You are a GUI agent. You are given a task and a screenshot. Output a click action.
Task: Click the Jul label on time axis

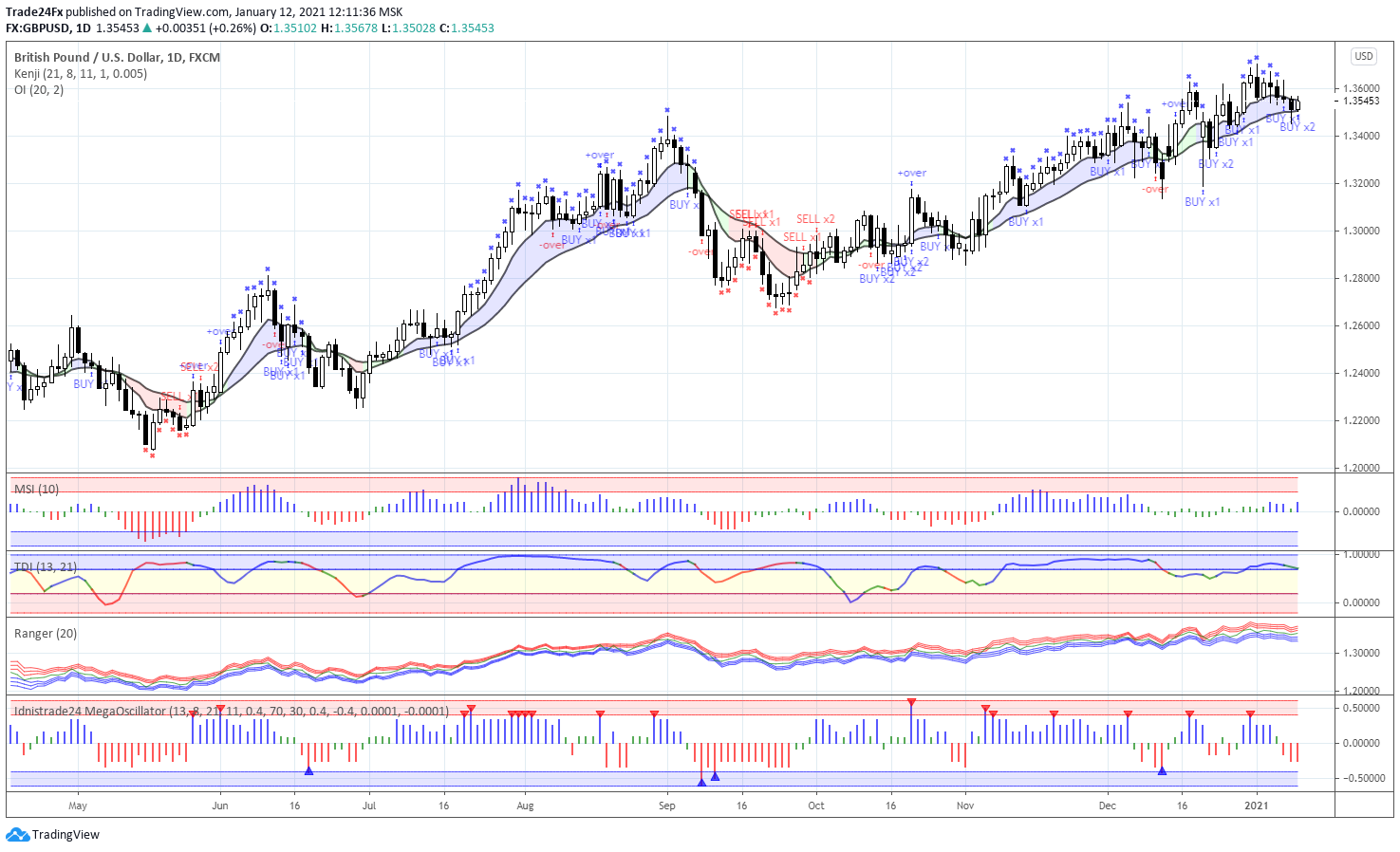coord(369,806)
